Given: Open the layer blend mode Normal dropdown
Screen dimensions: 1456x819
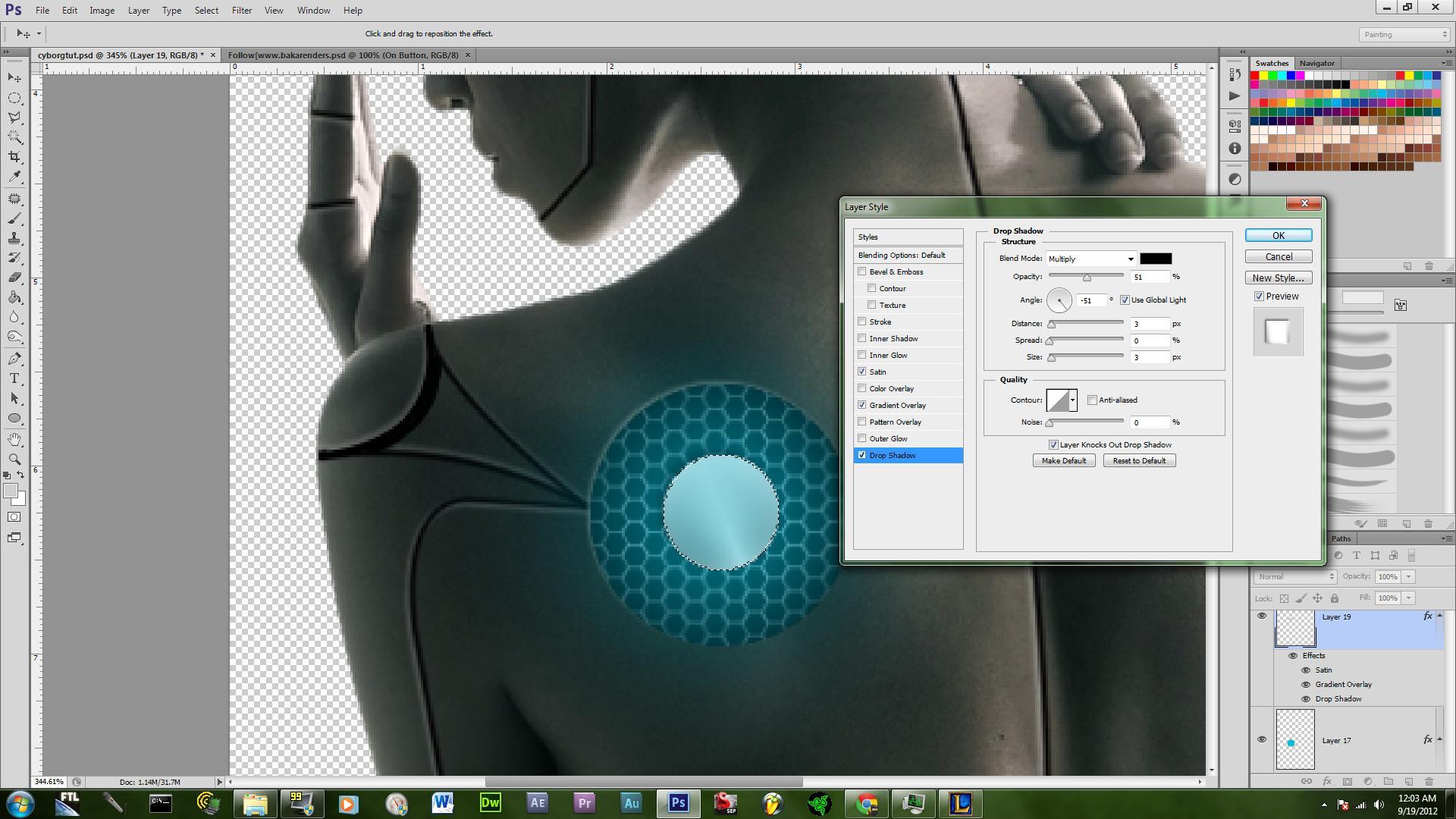Looking at the screenshot, I should tap(1295, 576).
